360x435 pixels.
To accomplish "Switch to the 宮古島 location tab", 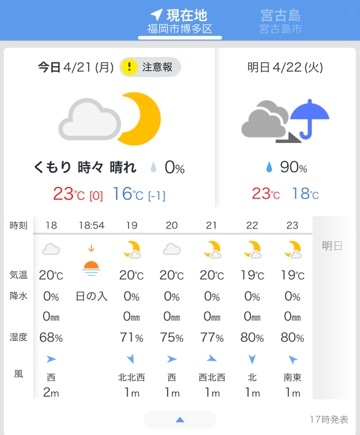I will 281,21.
